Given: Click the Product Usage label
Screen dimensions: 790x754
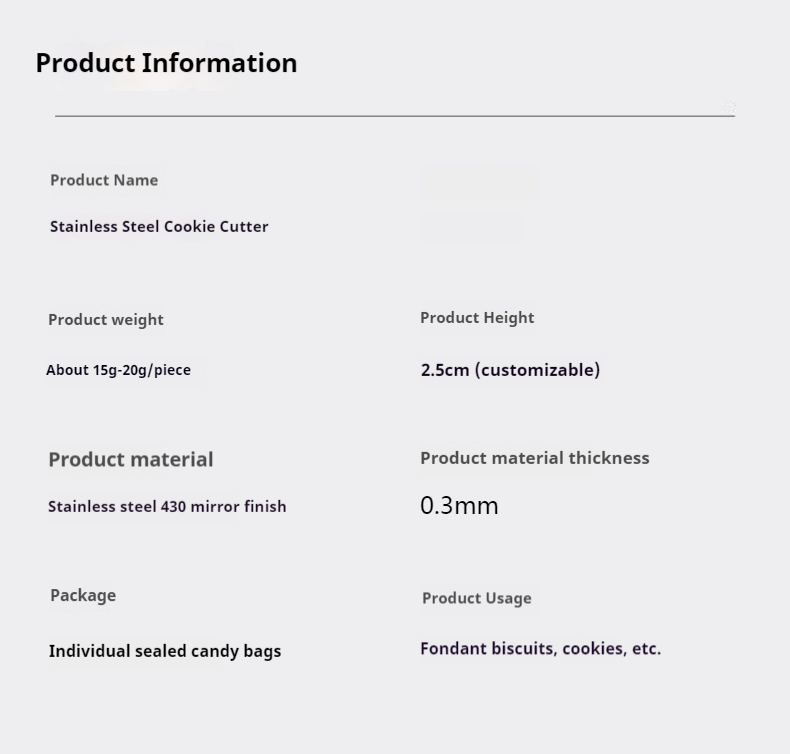Looking at the screenshot, I should tap(477, 598).
